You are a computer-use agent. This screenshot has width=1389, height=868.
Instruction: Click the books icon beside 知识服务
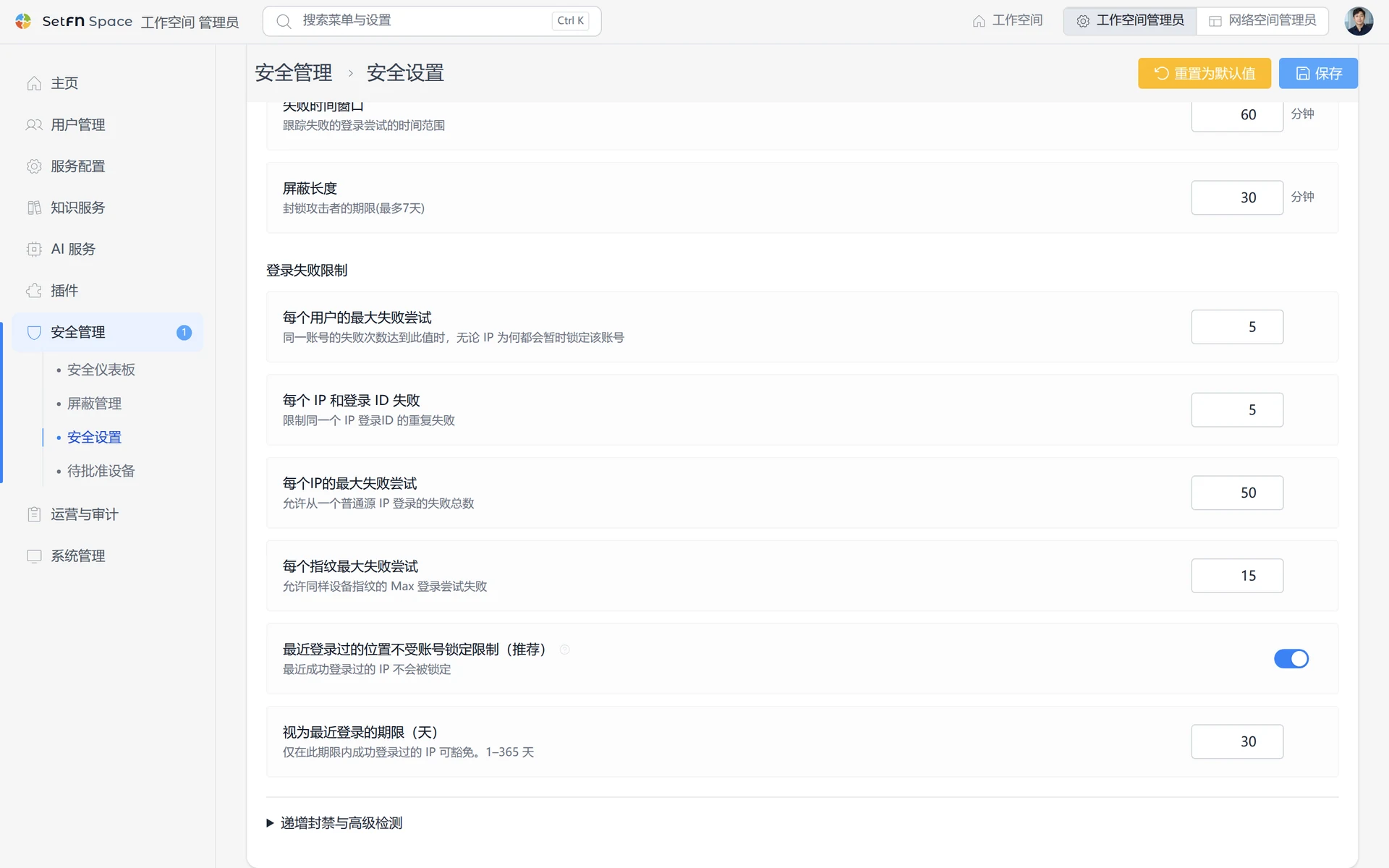[34, 208]
